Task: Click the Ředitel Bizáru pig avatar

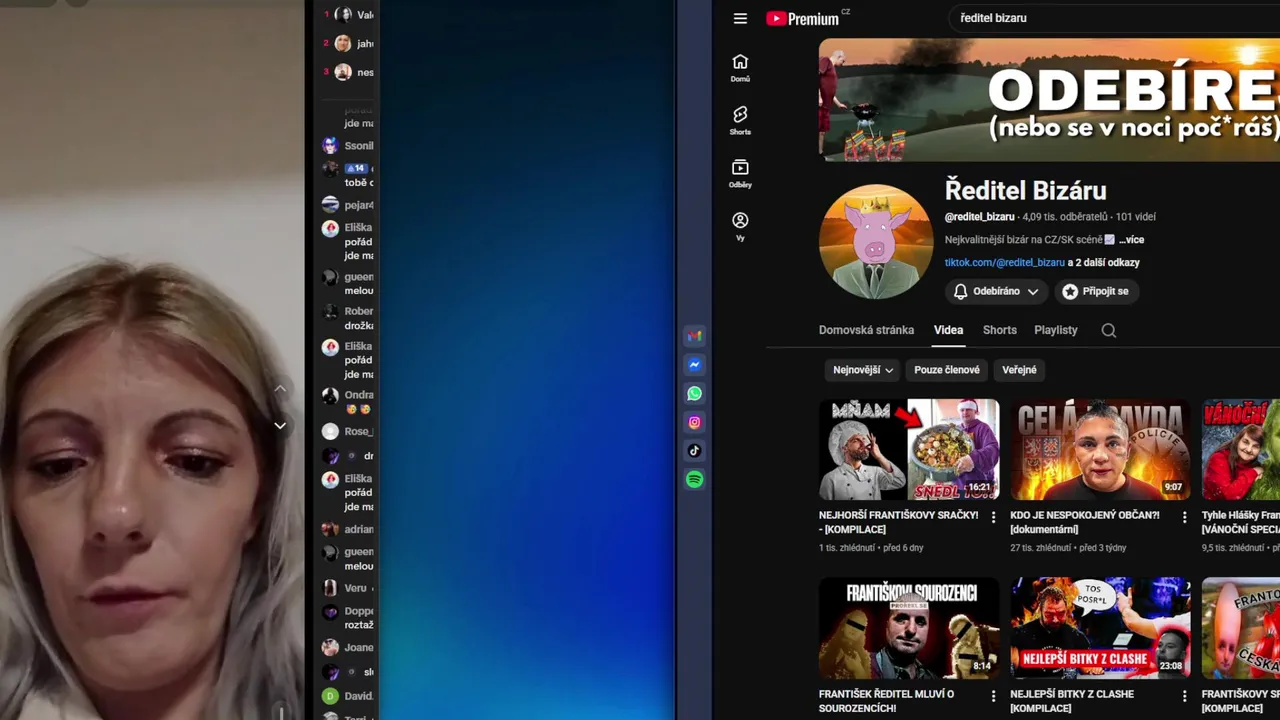Action: 876,241
